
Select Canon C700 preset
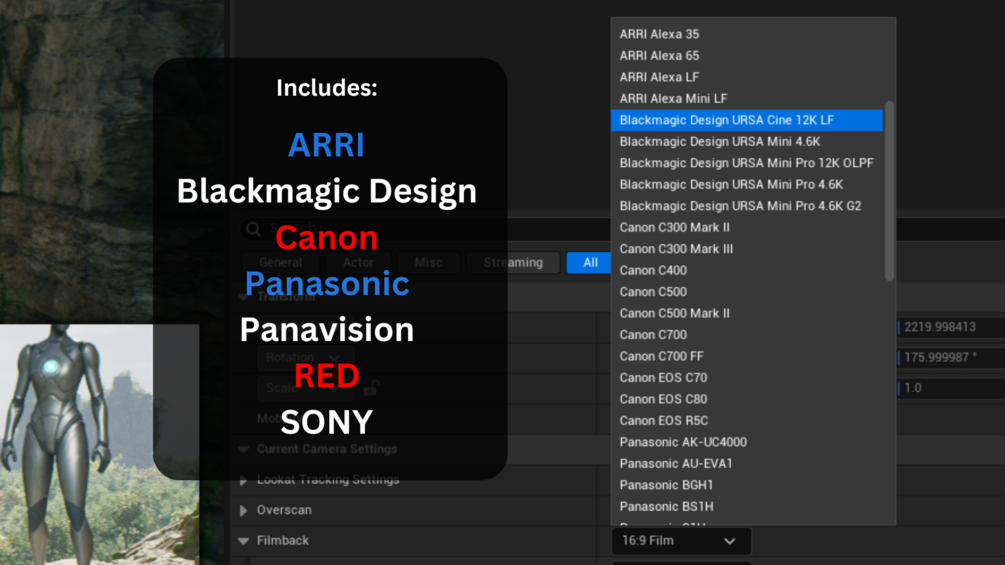coord(747,334)
